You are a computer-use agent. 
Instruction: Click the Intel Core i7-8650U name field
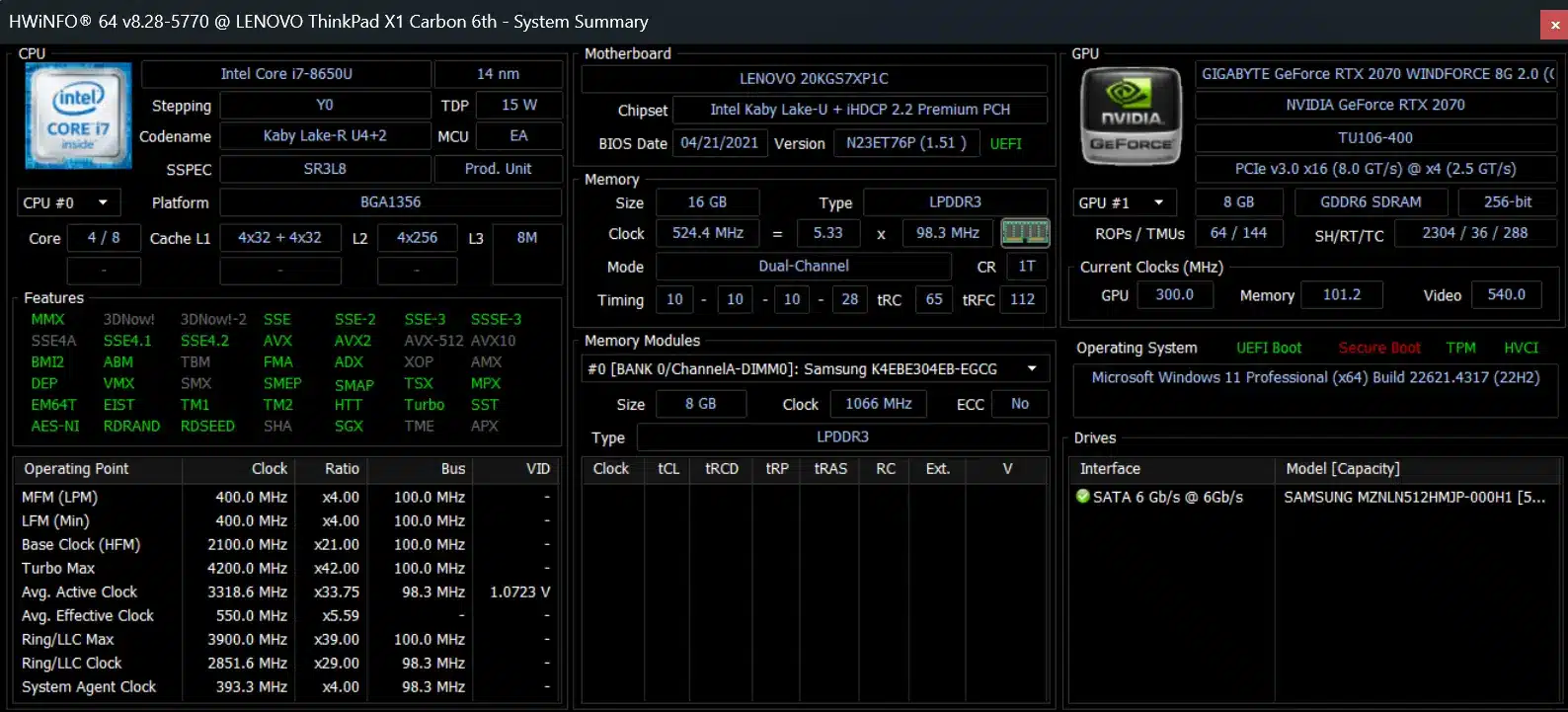286,74
